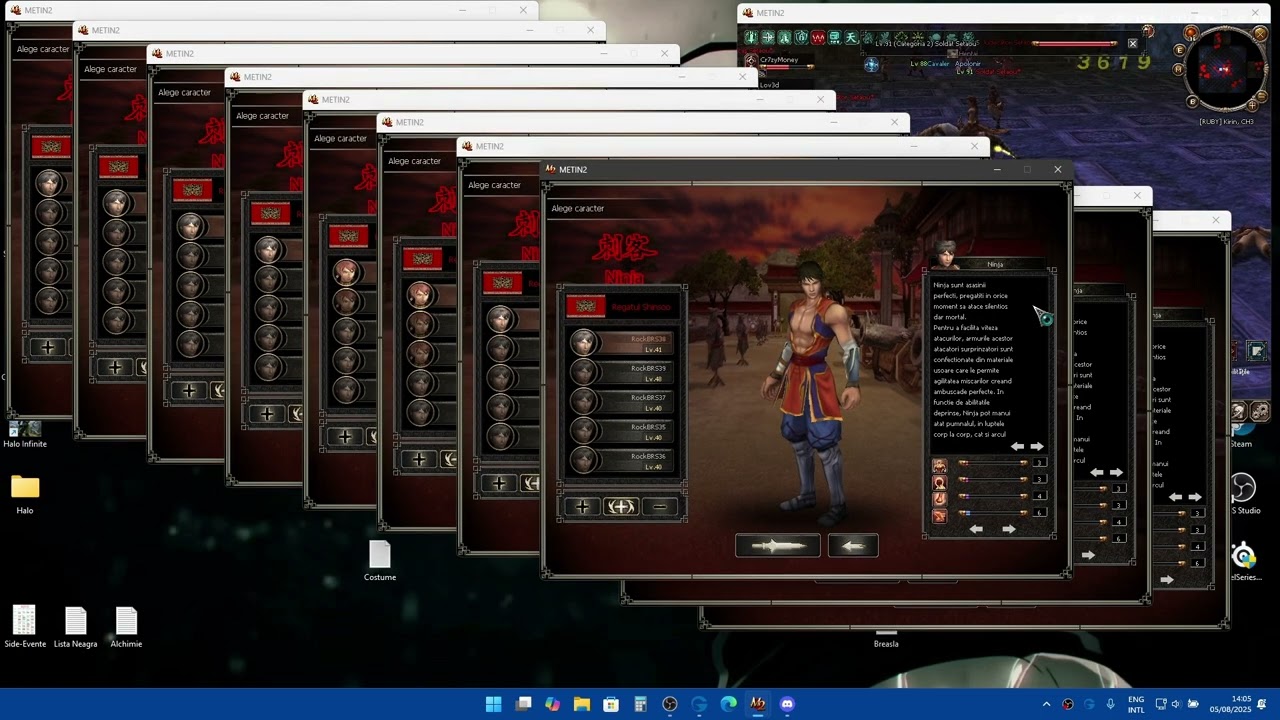1280x720 pixels.
Task: Click the microphone icon in system tray
Action: point(1110,704)
